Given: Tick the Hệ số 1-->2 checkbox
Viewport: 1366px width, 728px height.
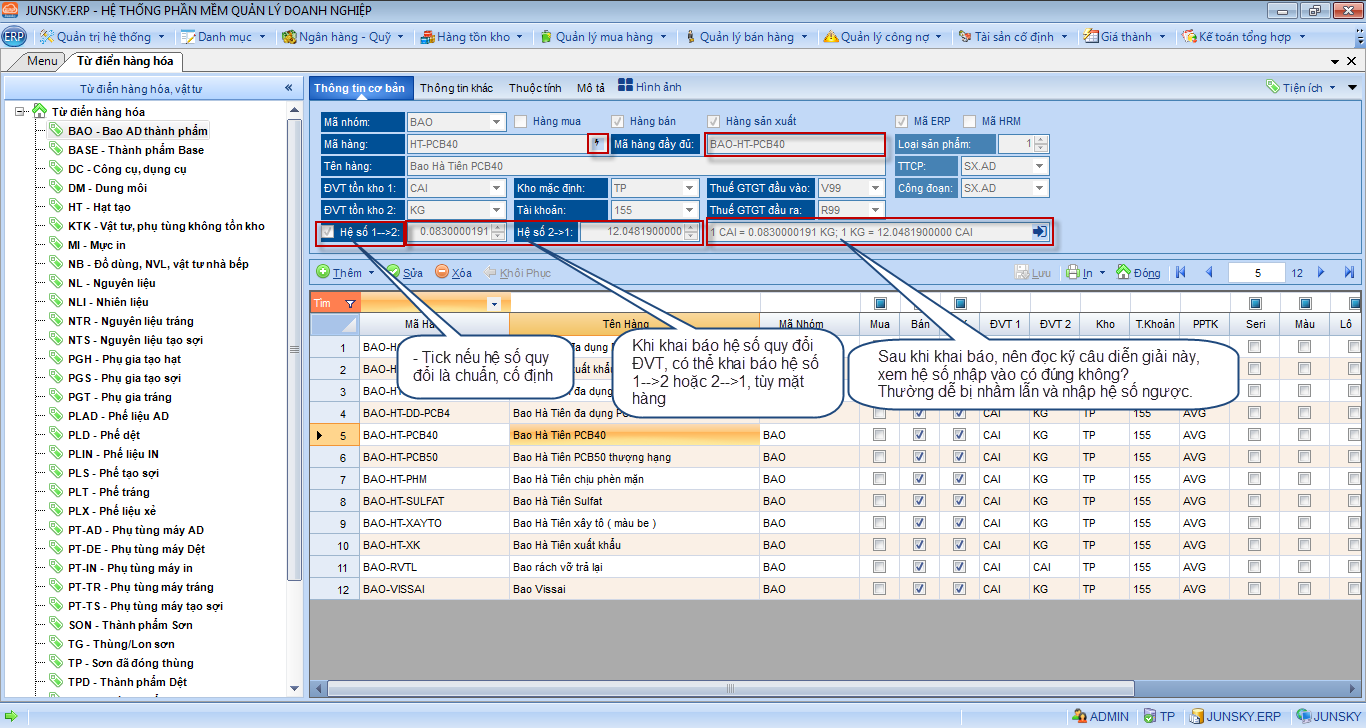Looking at the screenshot, I should [328, 232].
